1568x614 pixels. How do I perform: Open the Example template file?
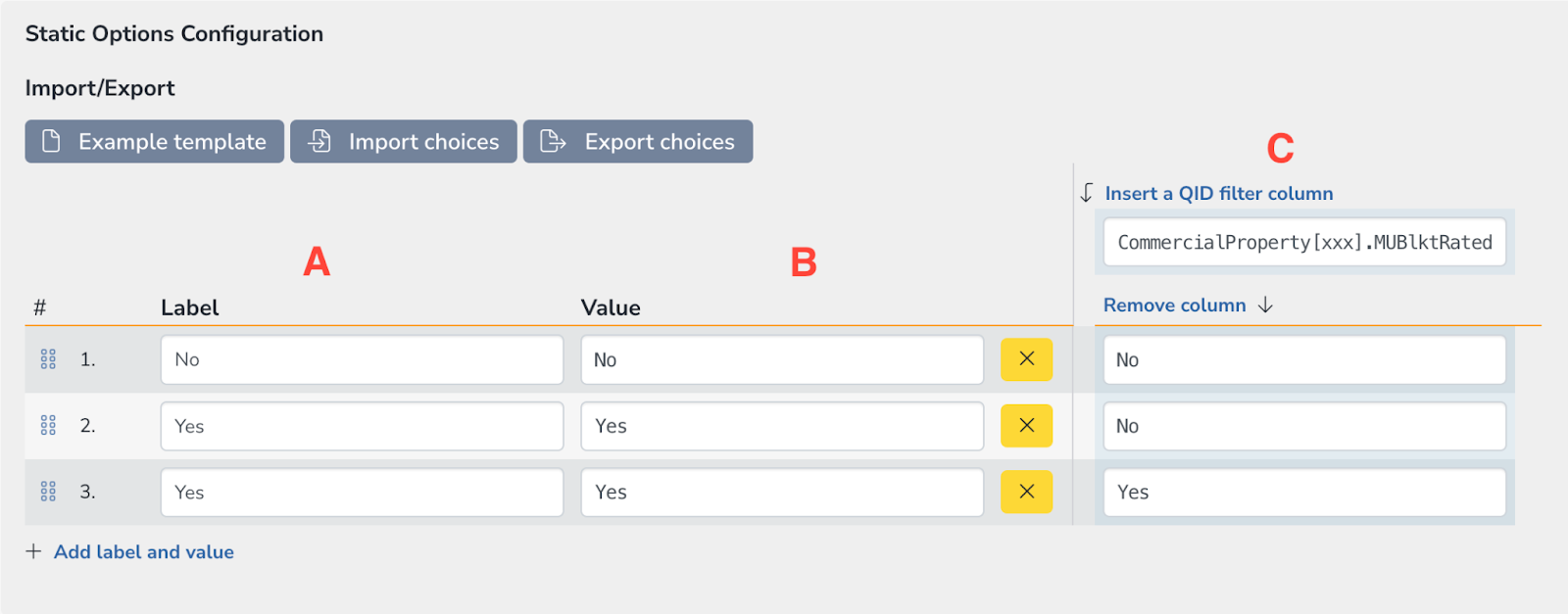point(154,141)
